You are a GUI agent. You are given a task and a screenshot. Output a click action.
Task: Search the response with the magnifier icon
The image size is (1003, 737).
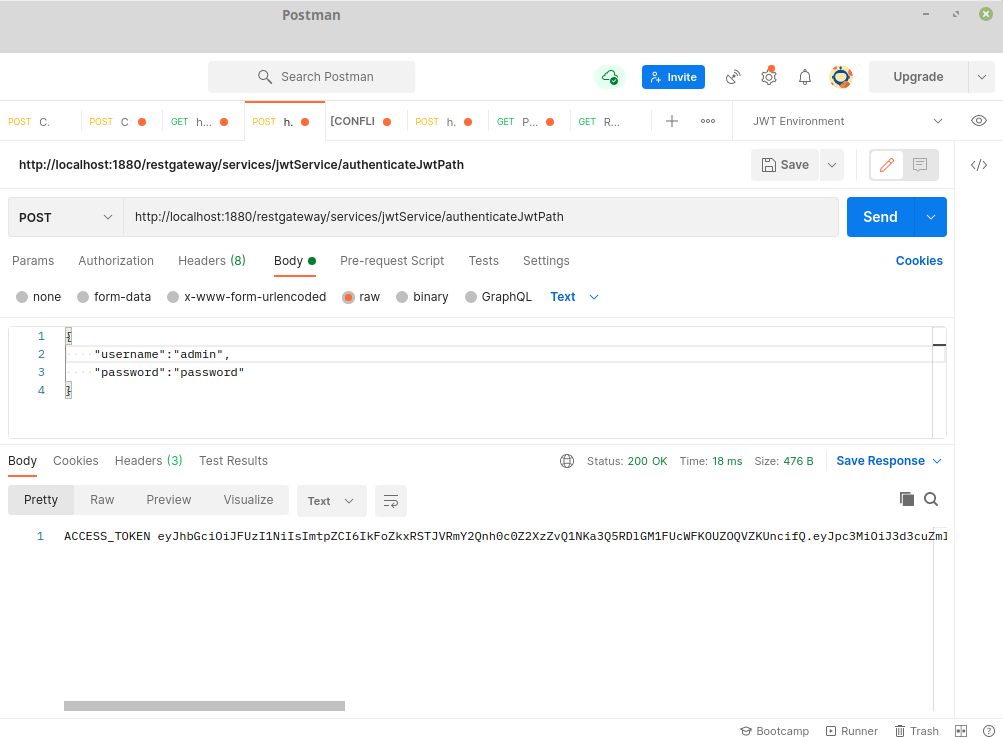[931, 499]
